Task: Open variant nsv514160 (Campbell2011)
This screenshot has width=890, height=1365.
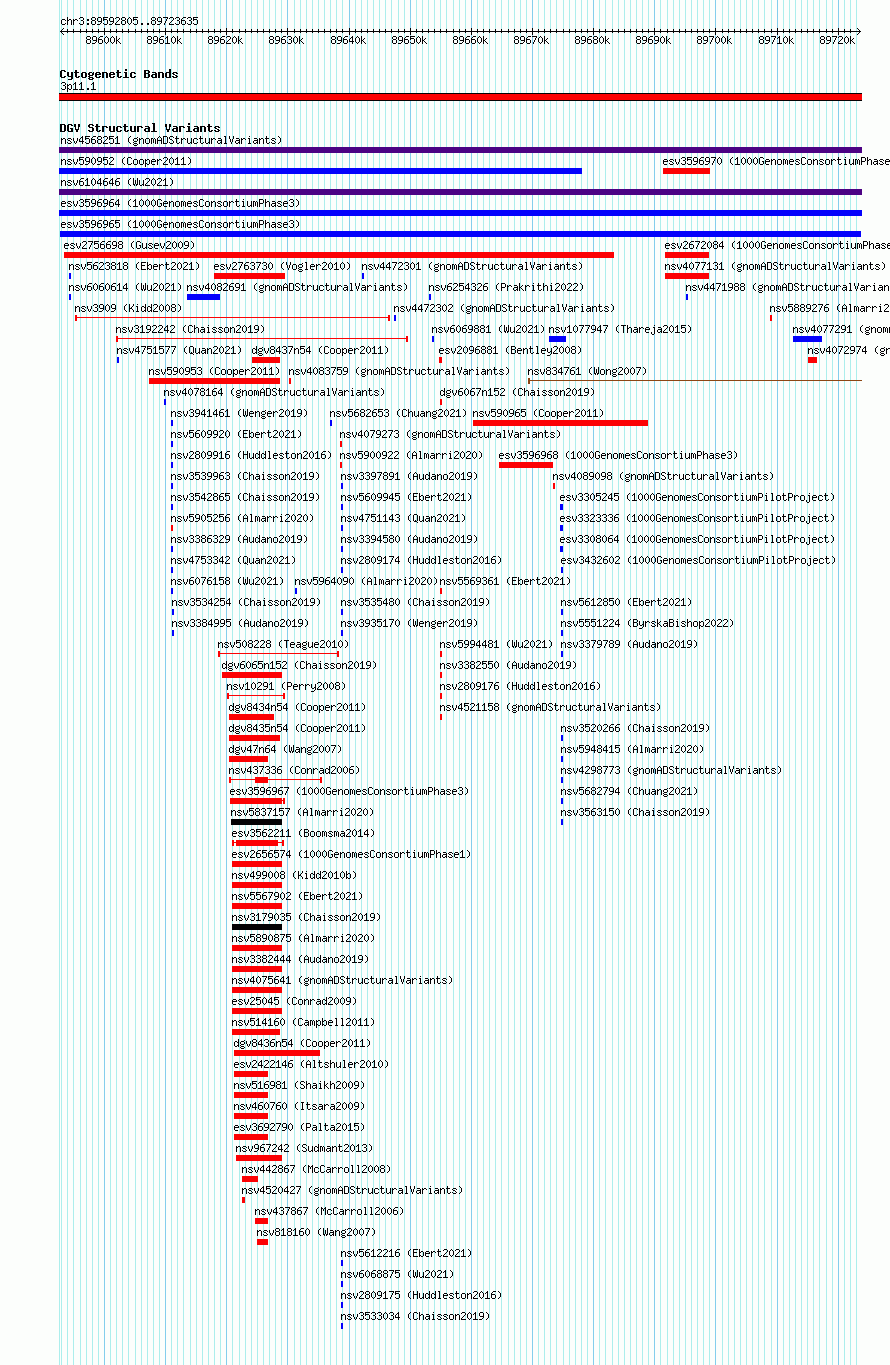Action: [303, 1022]
